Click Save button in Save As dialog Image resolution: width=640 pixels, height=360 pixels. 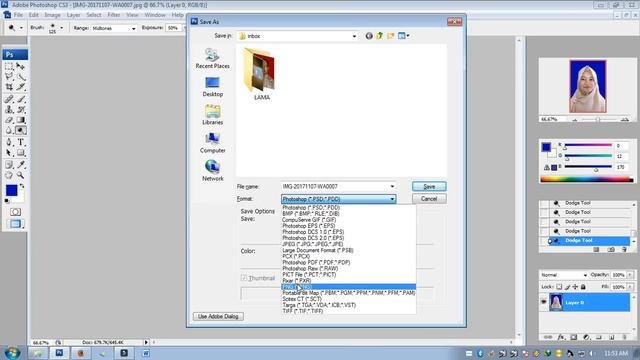point(429,187)
